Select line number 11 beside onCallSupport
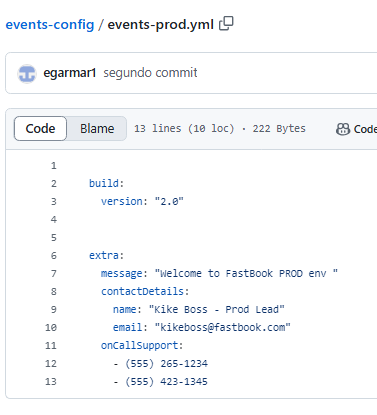 pyautogui.click(x=51, y=346)
